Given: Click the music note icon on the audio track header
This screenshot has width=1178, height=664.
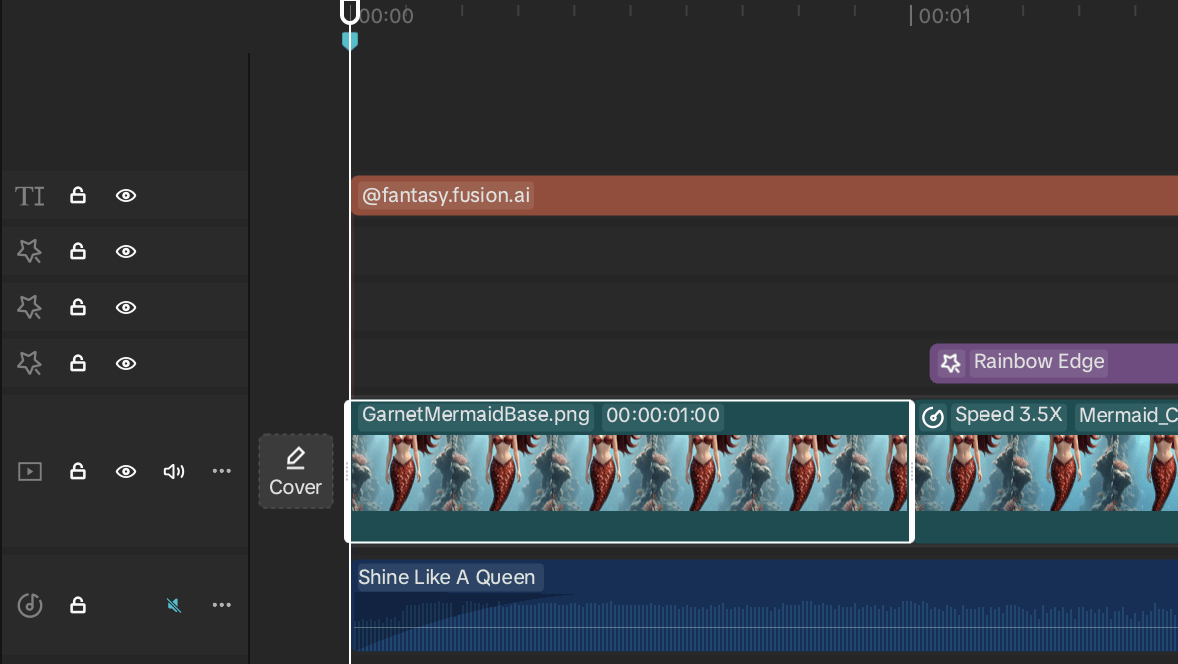Looking at the screenshot, I should pyautogui.click(x=29, y=605).
